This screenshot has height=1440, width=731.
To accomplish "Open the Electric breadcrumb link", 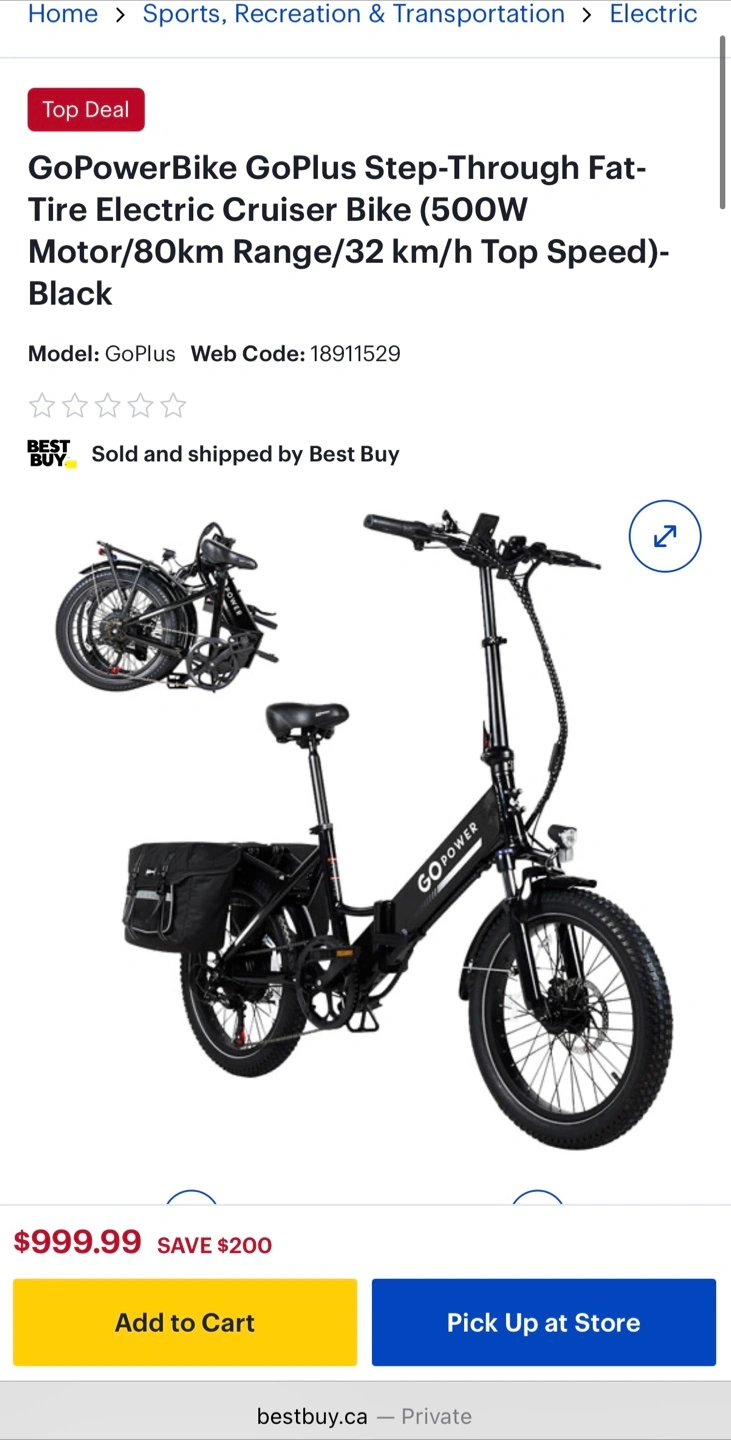I will (654, 14).
